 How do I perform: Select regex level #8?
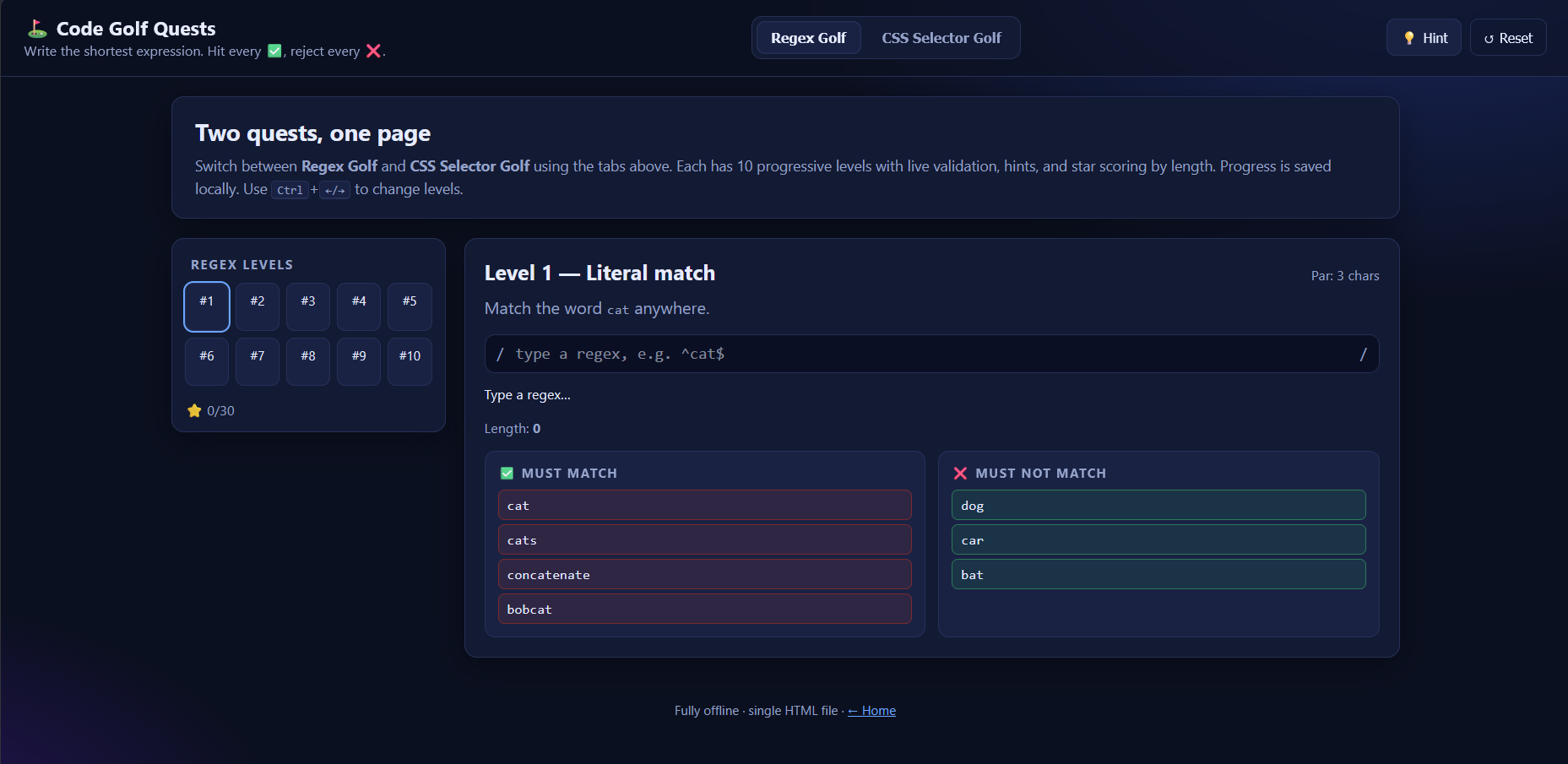(308, 361)
